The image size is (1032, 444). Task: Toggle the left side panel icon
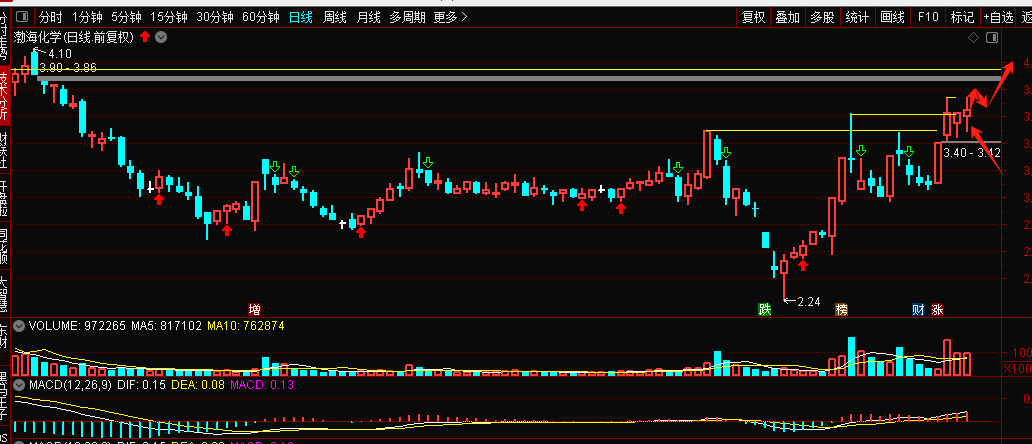coord(22,17)
